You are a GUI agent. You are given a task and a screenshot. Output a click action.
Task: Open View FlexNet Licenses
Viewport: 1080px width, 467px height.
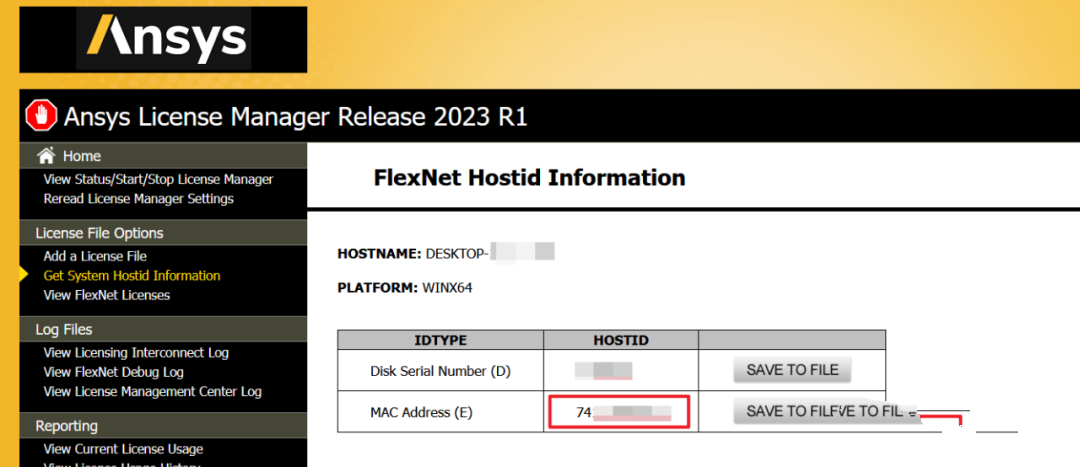click(x=107, y=295)
